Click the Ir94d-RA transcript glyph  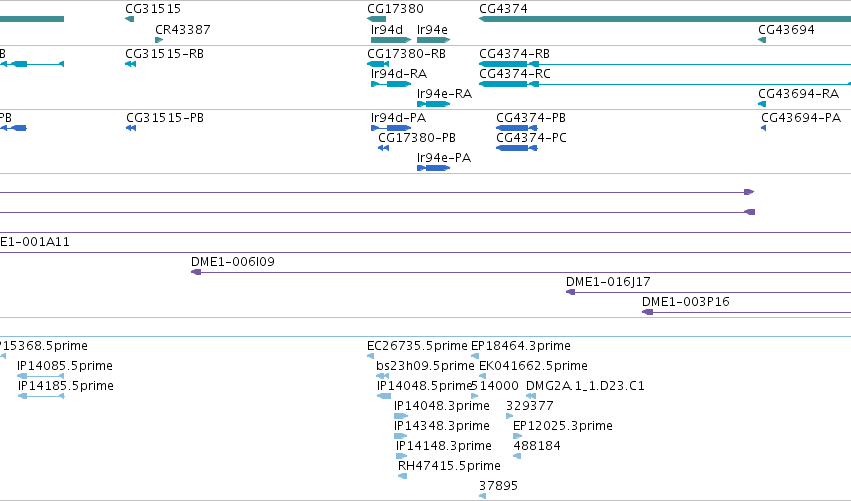[x=391, y=84]
